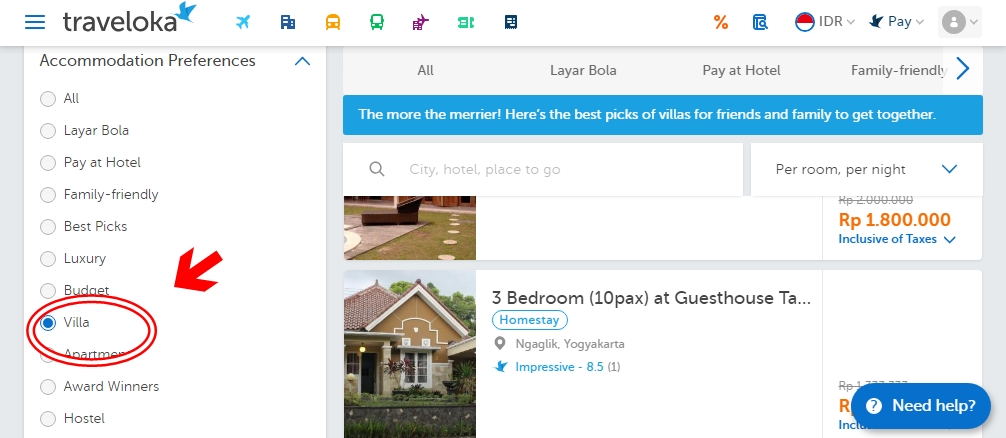Click the purple flight + hotel icon
This screenshot has height=438, width=1006.
tap(420, 22)
